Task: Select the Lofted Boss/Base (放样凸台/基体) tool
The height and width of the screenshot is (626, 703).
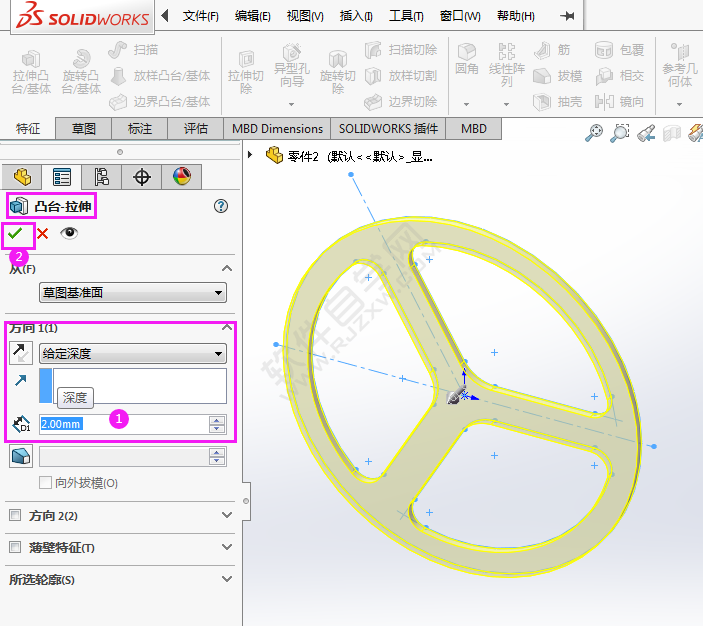Action: click(160, 76)
